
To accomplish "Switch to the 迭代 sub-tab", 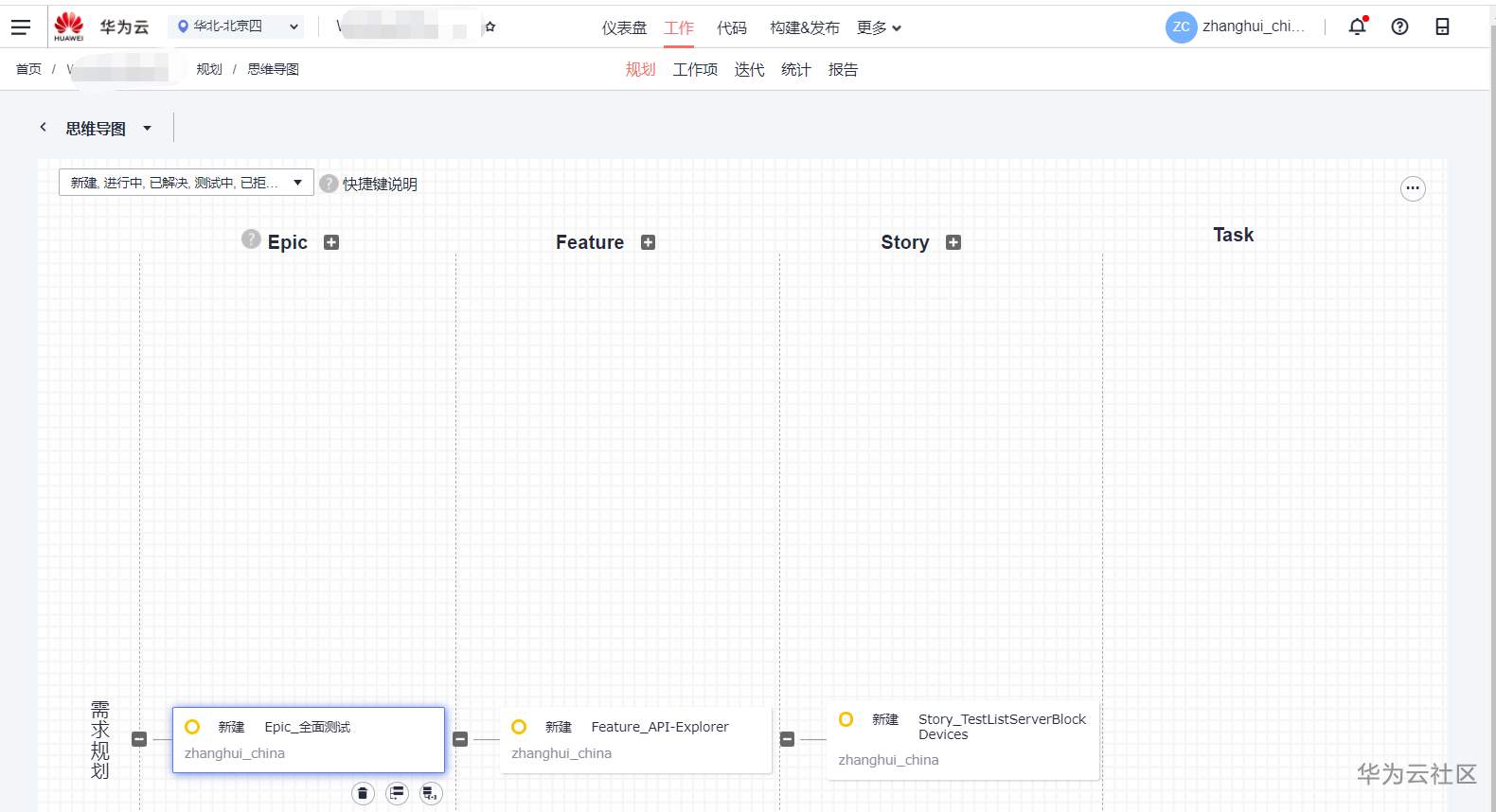I will point(749,69).
